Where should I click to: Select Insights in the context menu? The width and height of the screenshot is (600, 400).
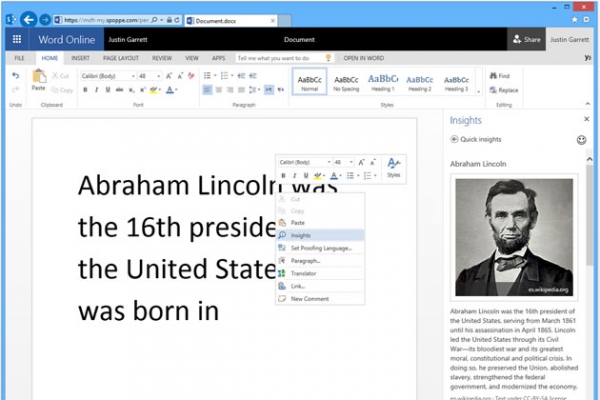[x=320, y=235]
